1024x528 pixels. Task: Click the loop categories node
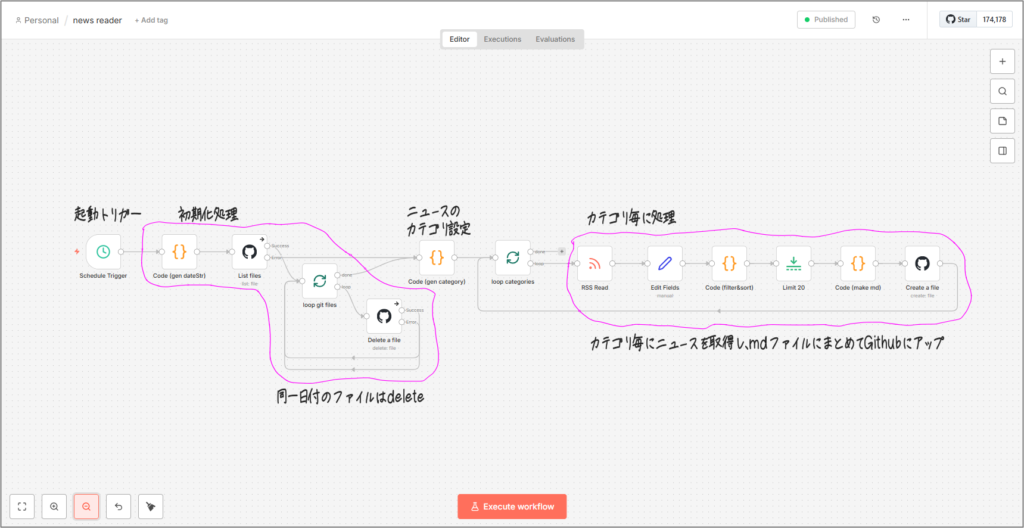coord(512,257)
